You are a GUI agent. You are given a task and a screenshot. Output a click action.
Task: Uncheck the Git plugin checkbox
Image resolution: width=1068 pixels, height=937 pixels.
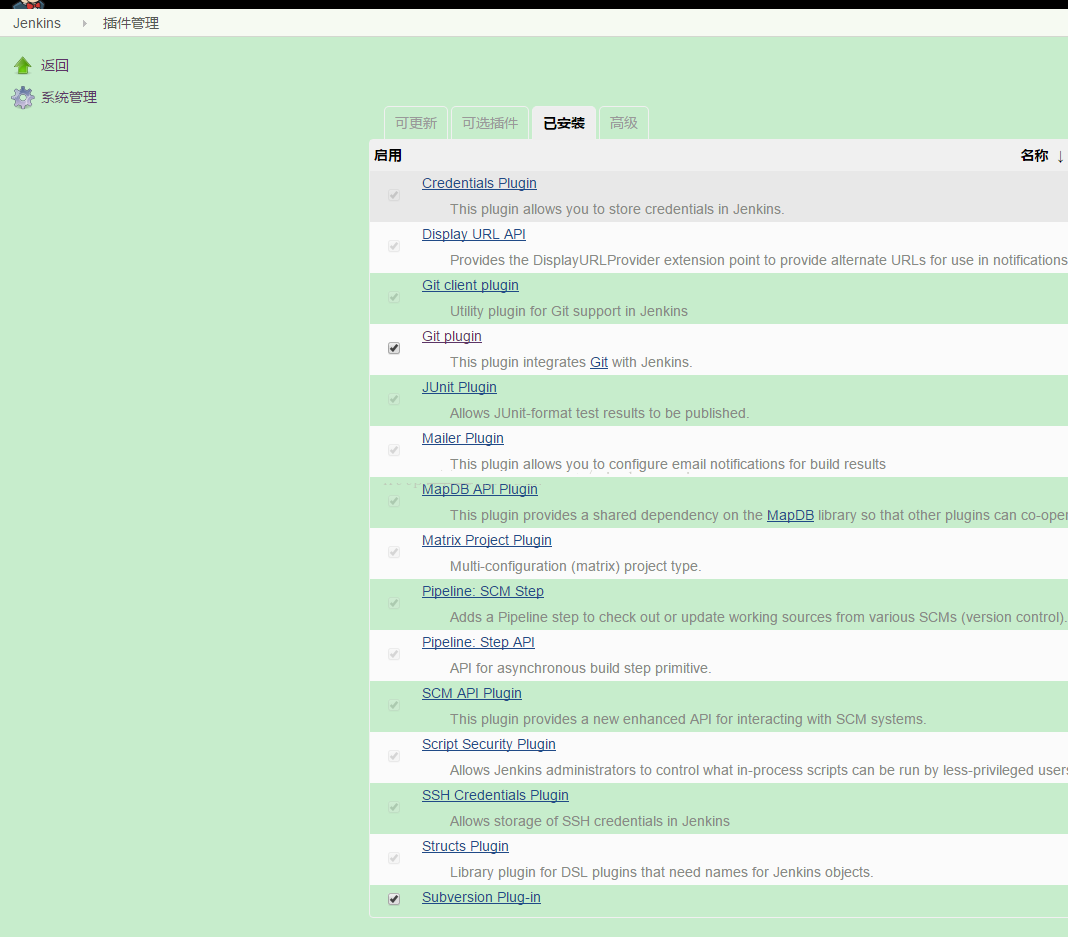tap(394, 349)
